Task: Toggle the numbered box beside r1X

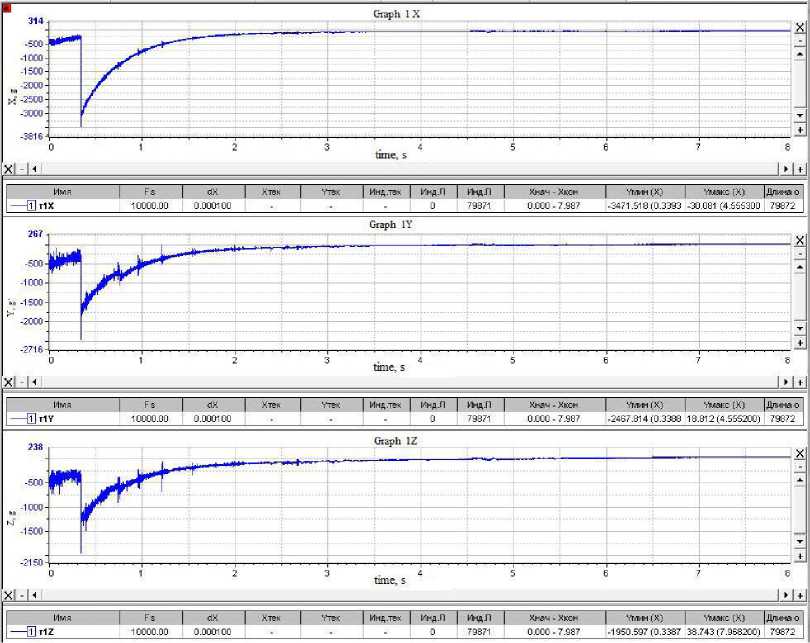Action: click(31, 206)
